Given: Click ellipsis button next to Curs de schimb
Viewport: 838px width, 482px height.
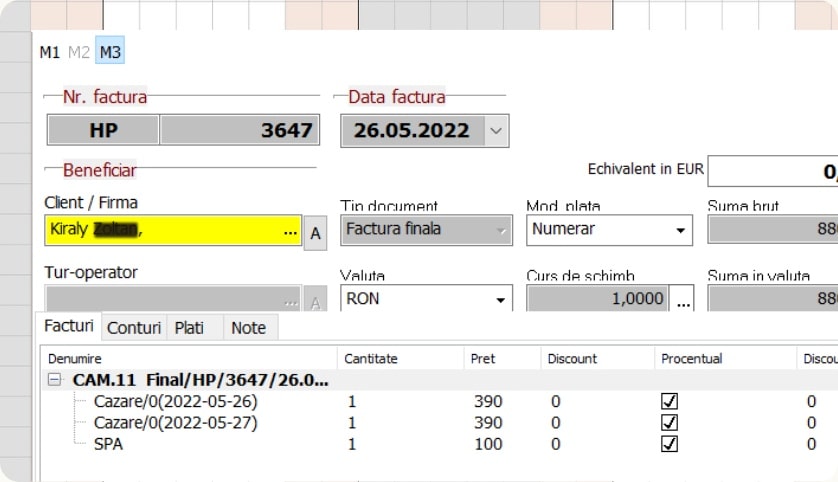Looking at the screenshot, I should pyautogui.click(x=683, y=300).
